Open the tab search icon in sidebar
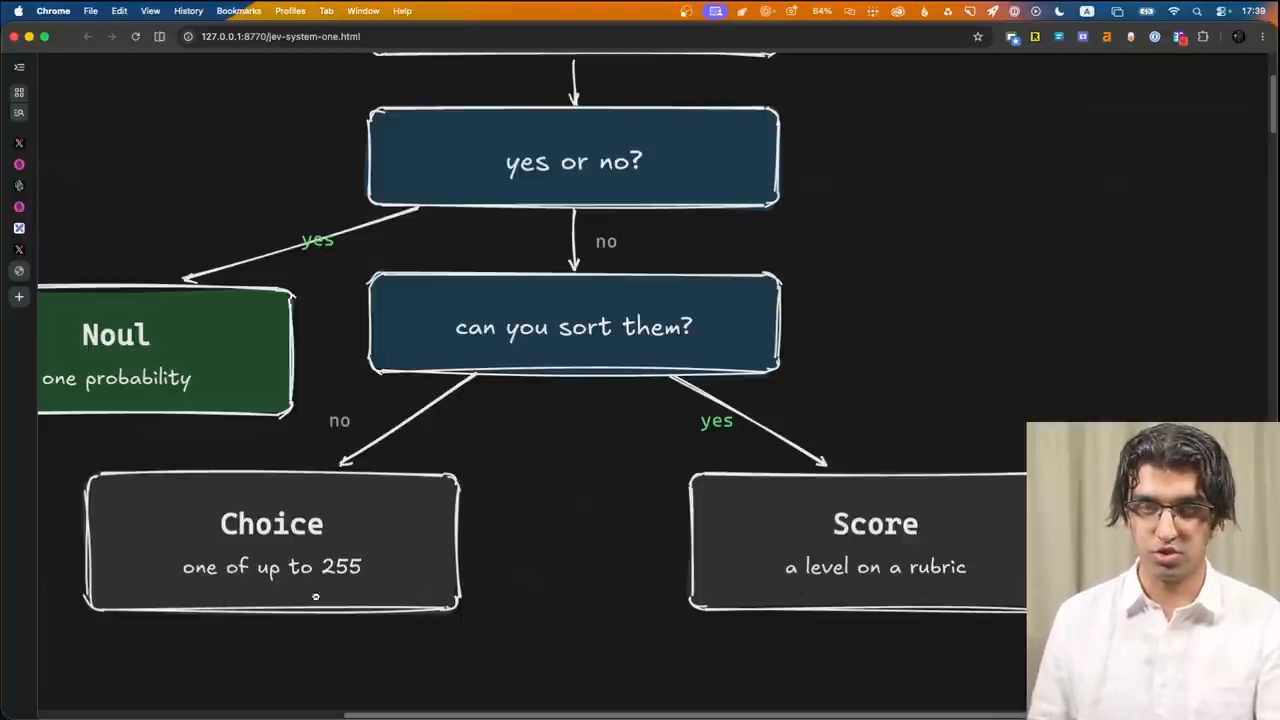Screen dimensions: 1280x720 pyautogui.click(x=19, y=112)
